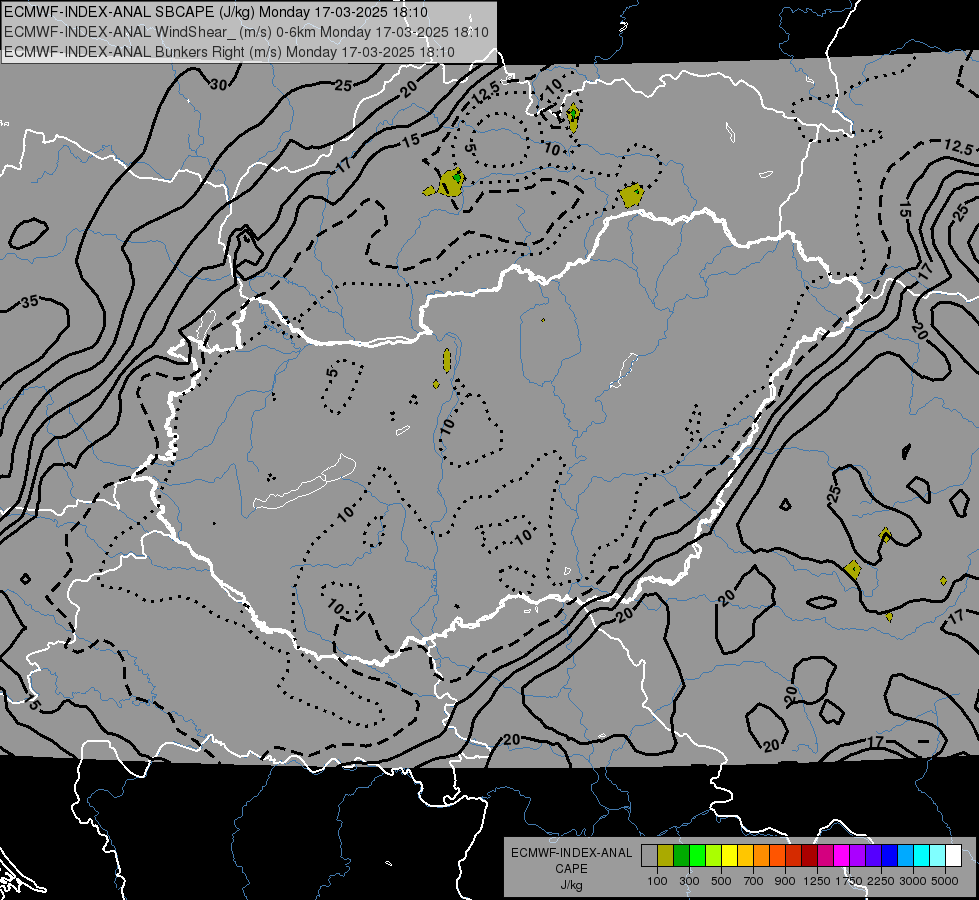Select the pure yellow legend swatch

click(x=729, y=855)
